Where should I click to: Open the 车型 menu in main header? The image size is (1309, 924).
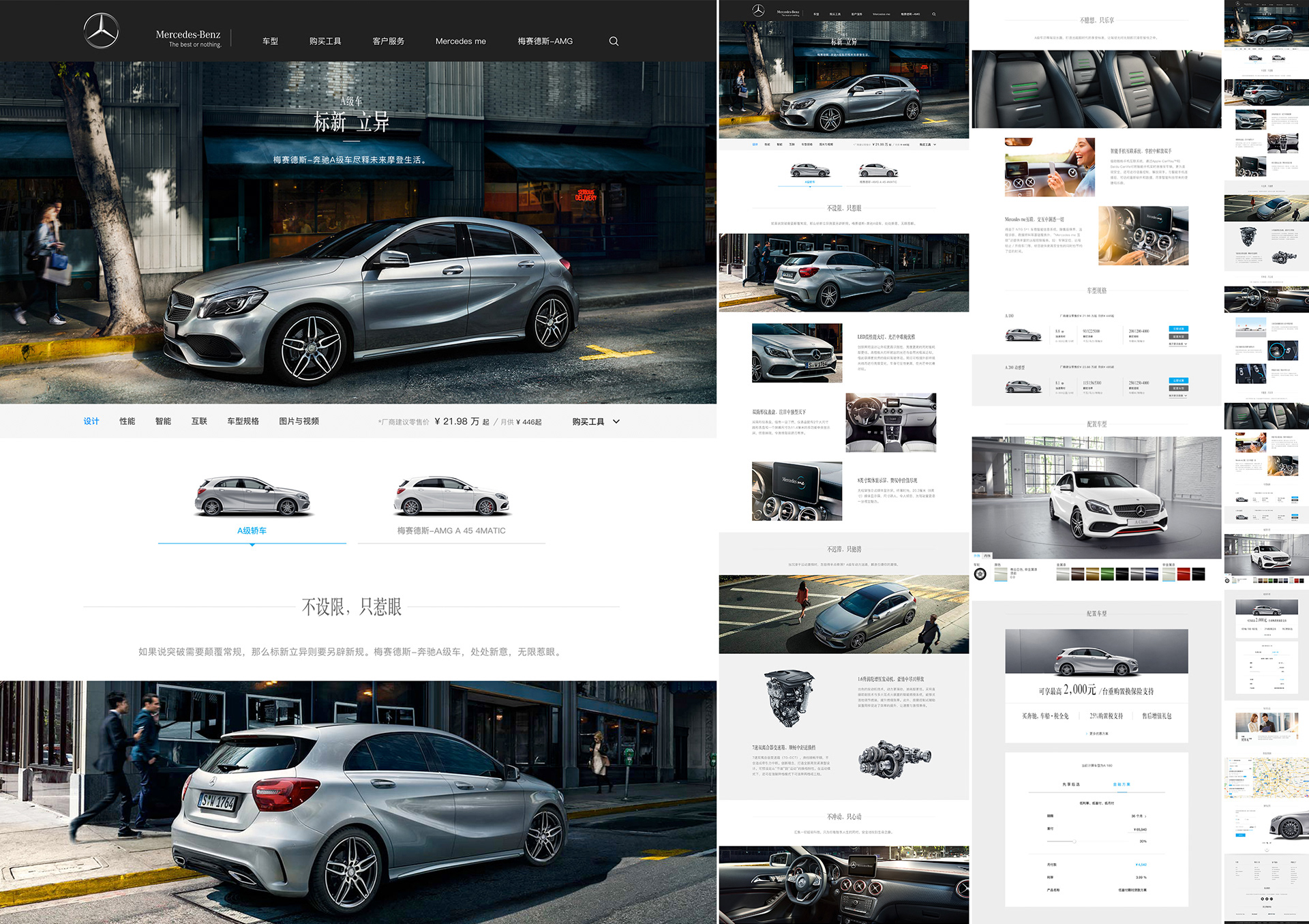[270, 41]
